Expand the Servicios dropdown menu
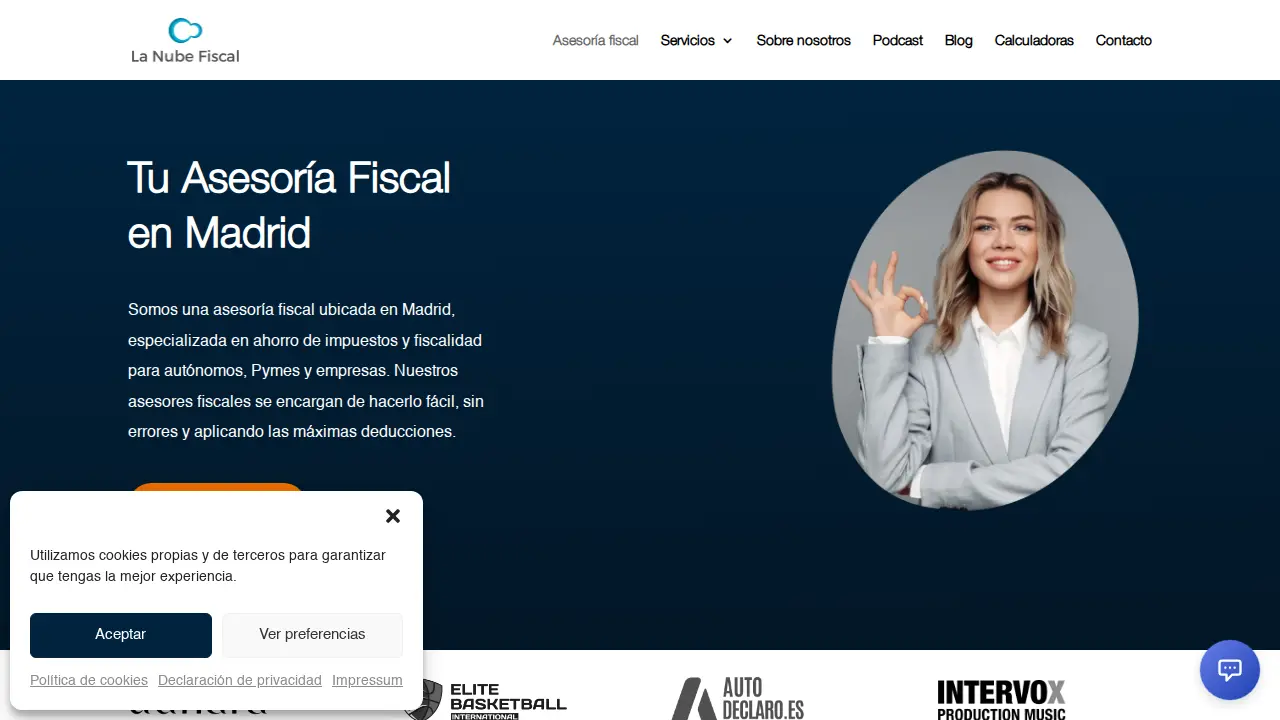The height and width of the screenshot is (720, 1280). coord(696,40)
